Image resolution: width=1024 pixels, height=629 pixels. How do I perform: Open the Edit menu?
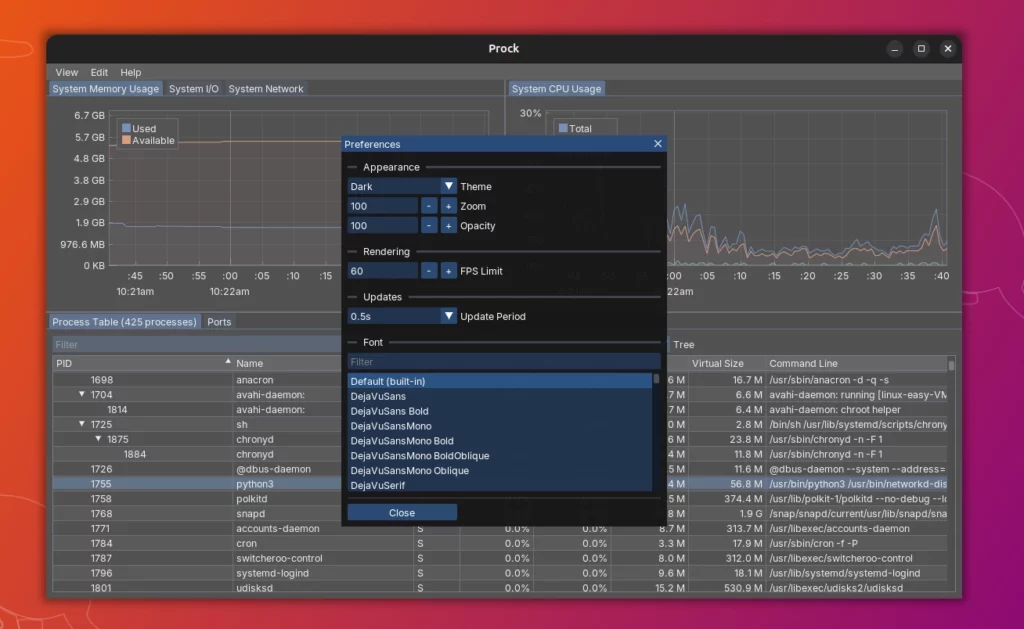(x=99, y=72)
